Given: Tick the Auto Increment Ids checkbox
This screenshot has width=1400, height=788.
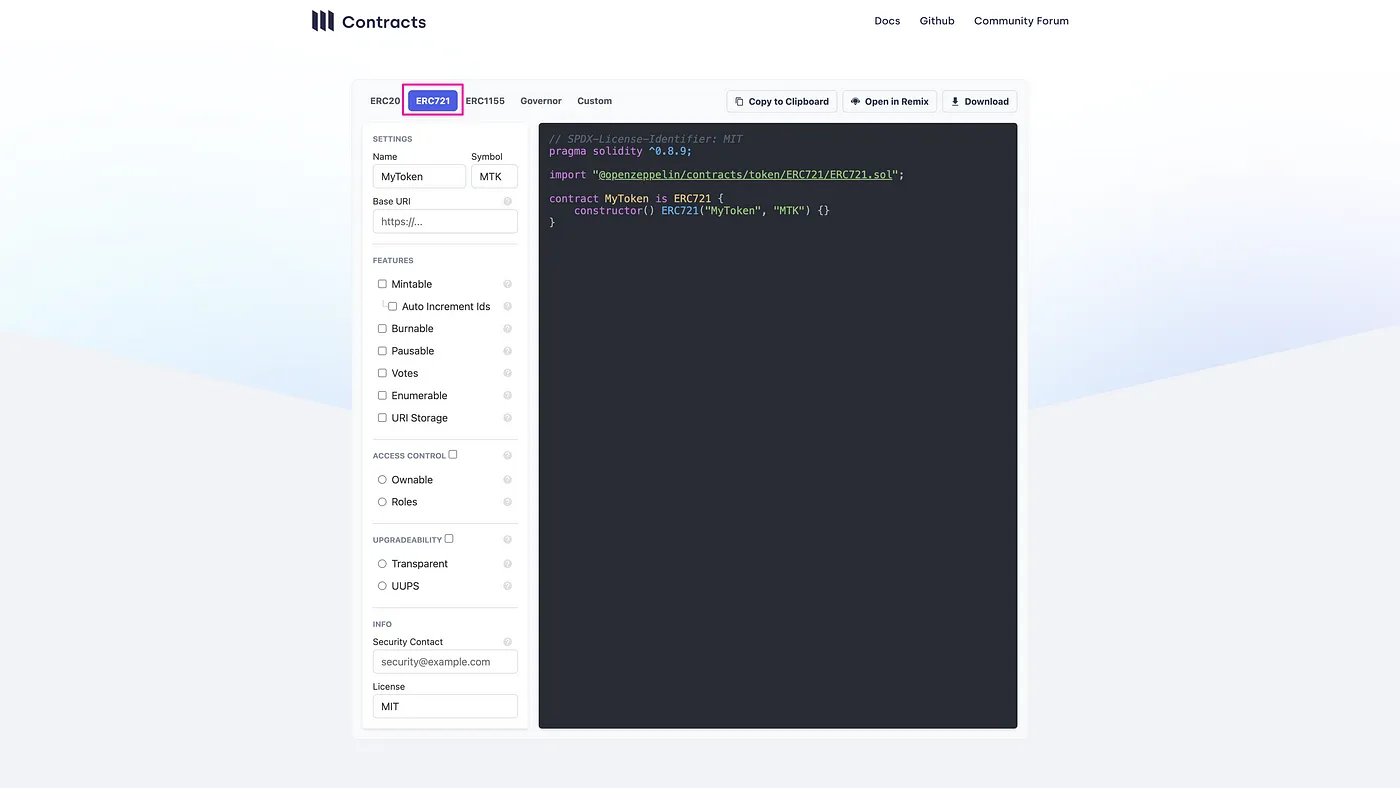Looking at the screenshot, I should [x=392, y=306].
